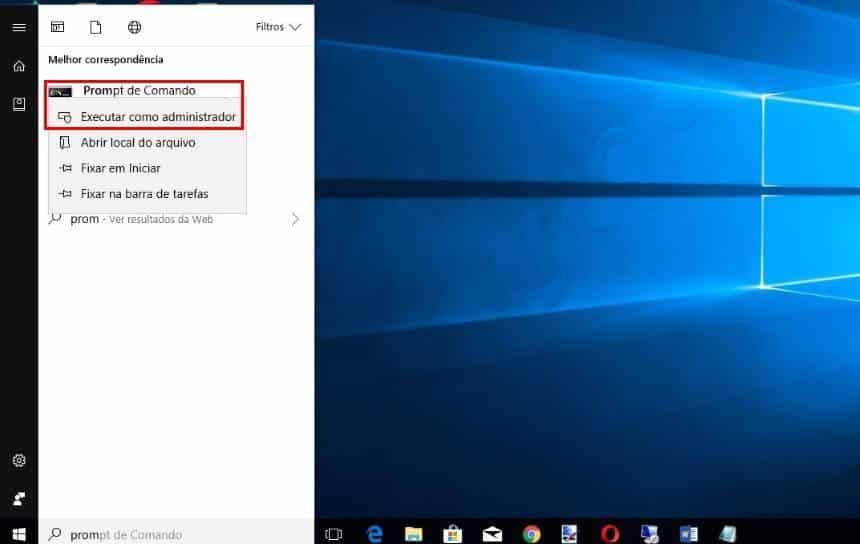Expand the prom web results arrow
This screenshot has height=544, width=860.
(x=295, y=219)
